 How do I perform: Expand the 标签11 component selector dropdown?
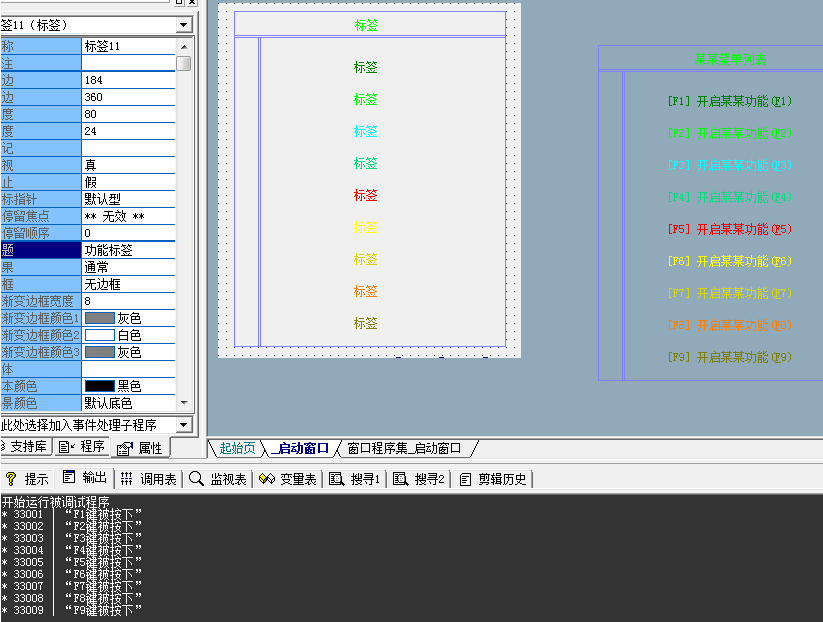183,24
